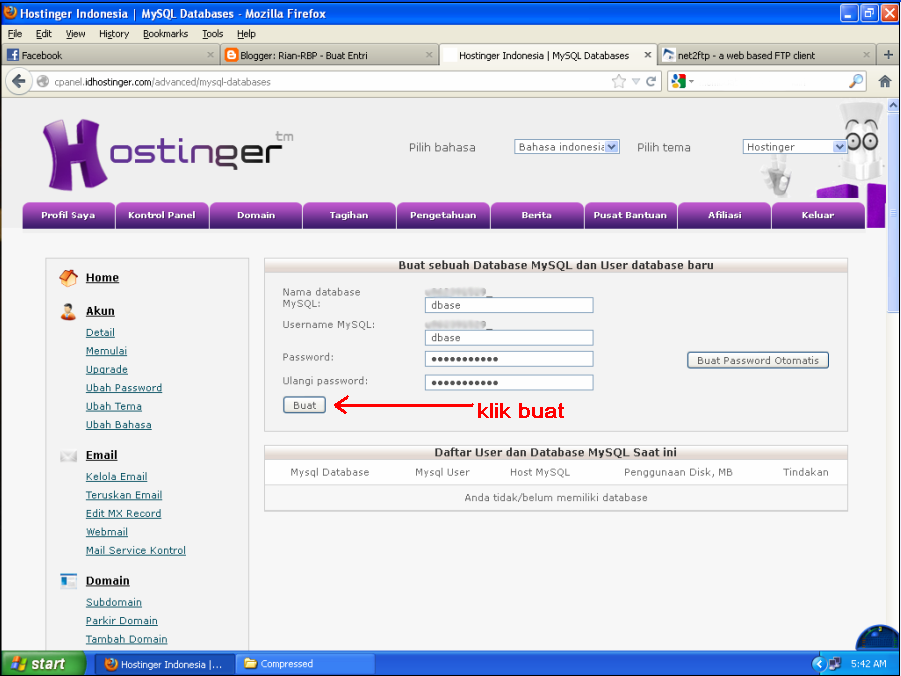Click the site identity globe icon
The image size is (901, 676).
(43, 82)
